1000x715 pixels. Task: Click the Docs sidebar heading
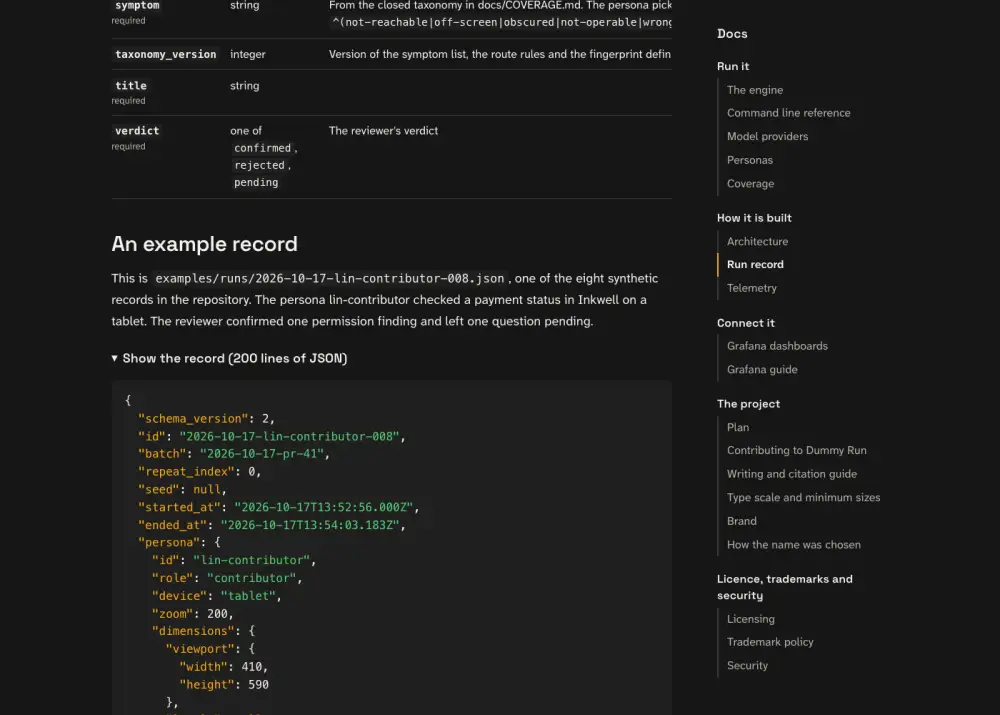tap(732, 34)
